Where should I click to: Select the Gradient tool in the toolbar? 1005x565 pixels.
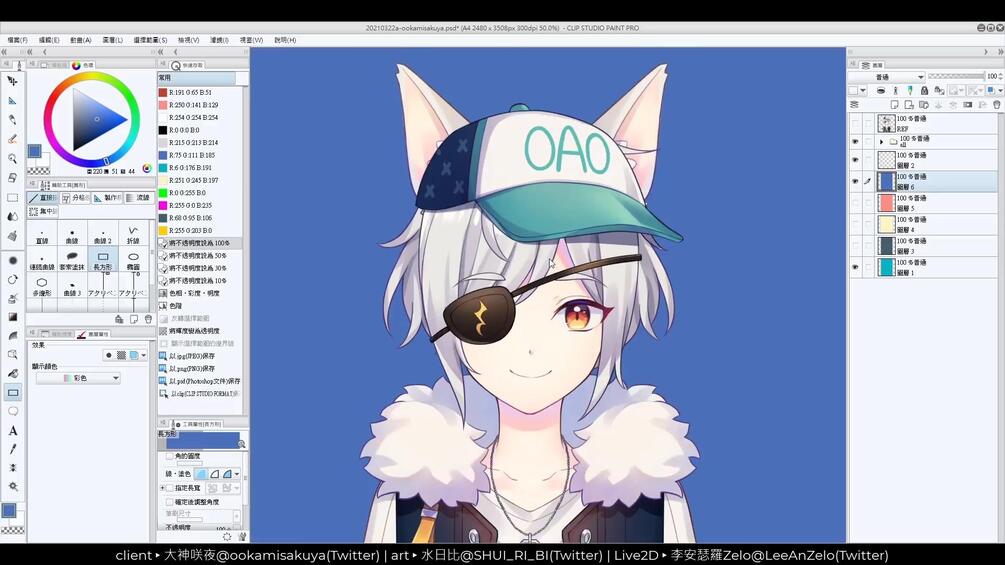point(12,316)
